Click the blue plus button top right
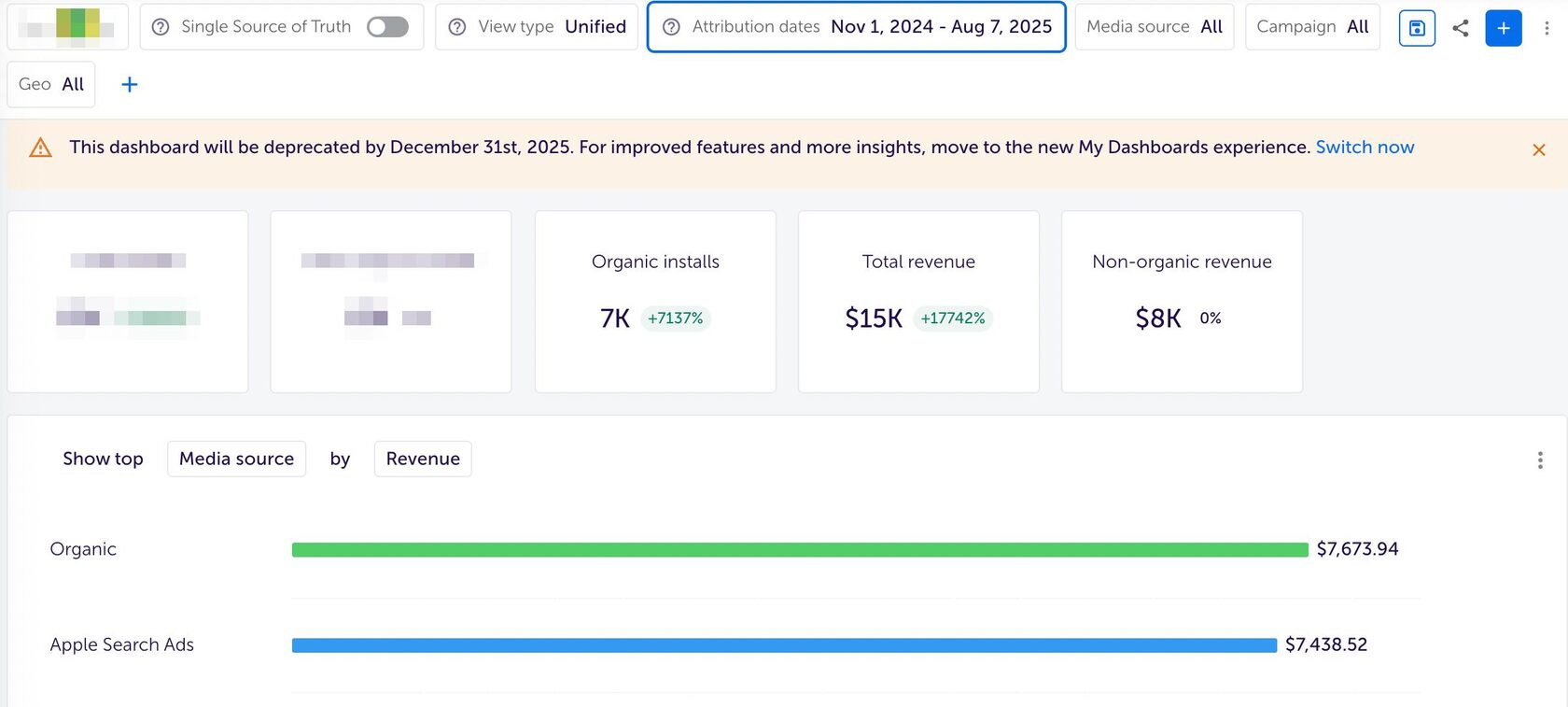 (x=1503, y=28)
